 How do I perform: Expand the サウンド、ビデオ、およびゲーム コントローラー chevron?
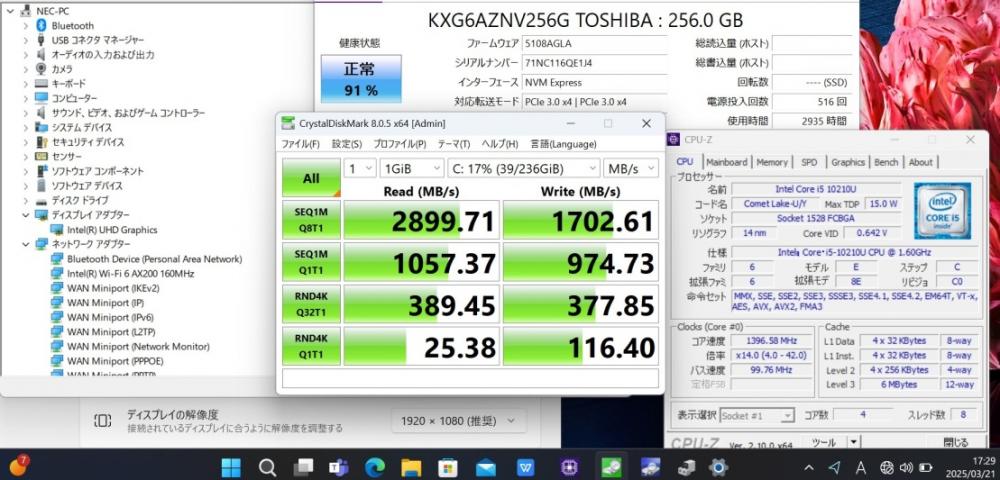pyautogui.click(x=26, y=113)
